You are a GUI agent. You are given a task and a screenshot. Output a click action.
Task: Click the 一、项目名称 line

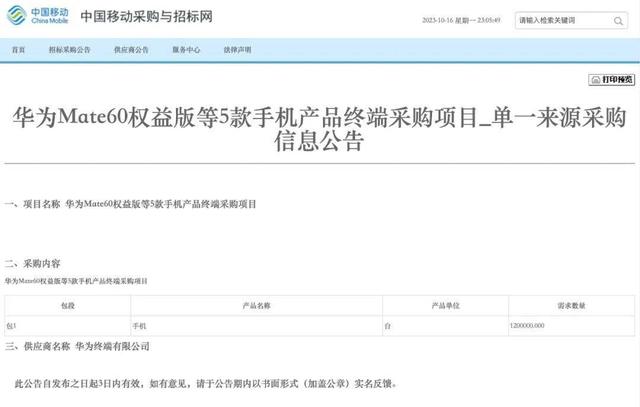click(131, 204)
